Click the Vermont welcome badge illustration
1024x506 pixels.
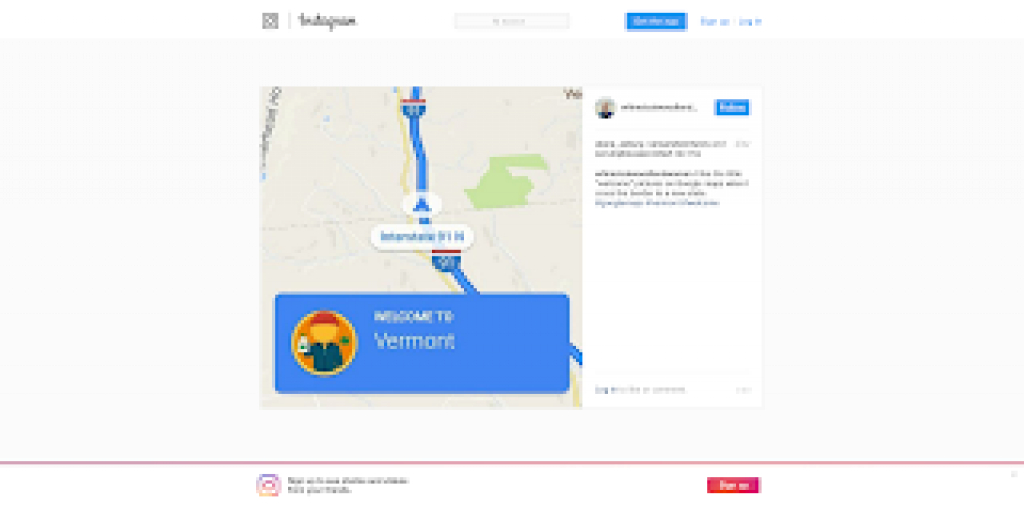point(324,343)
